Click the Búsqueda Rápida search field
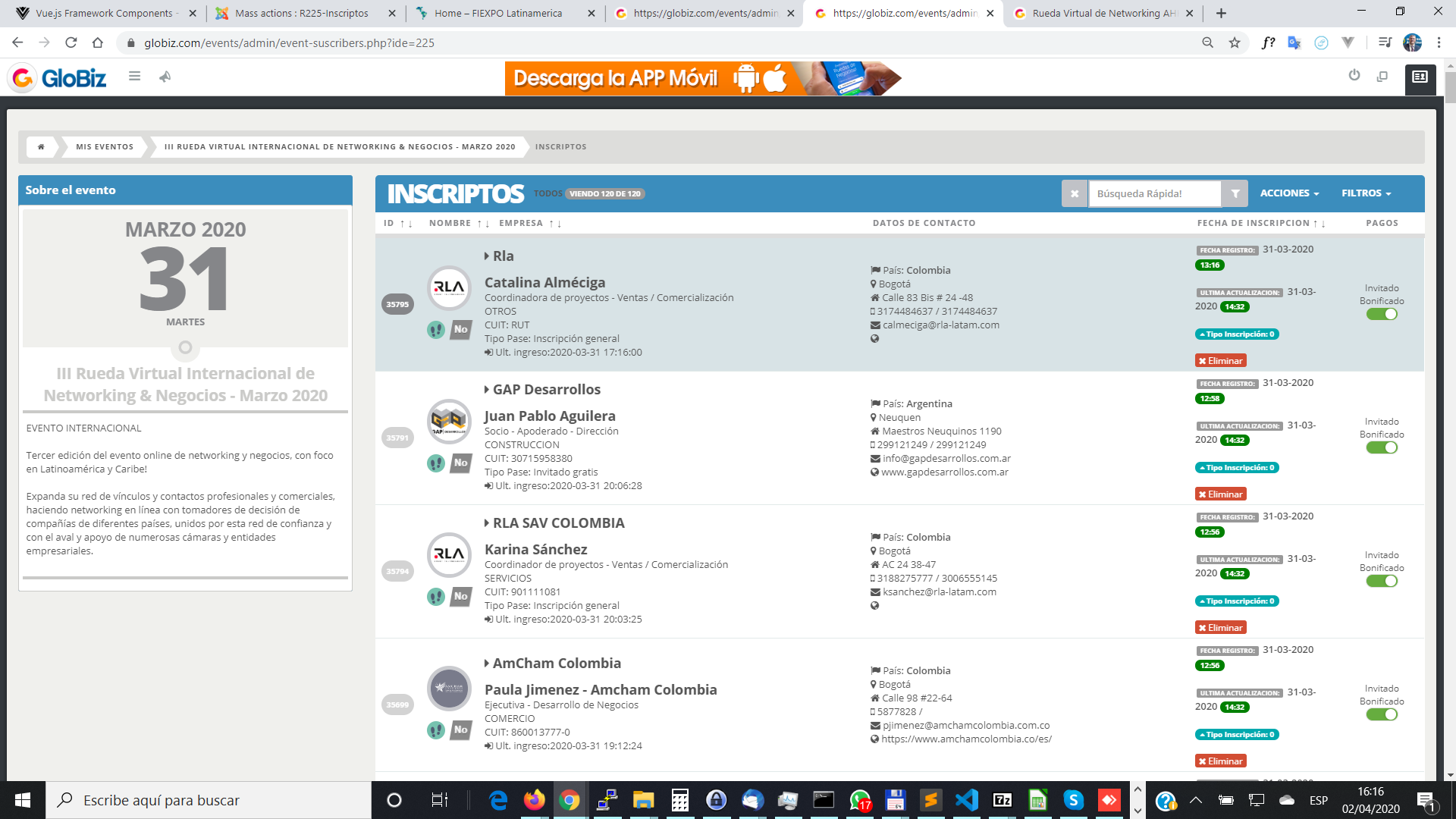 pos(1154,193)
